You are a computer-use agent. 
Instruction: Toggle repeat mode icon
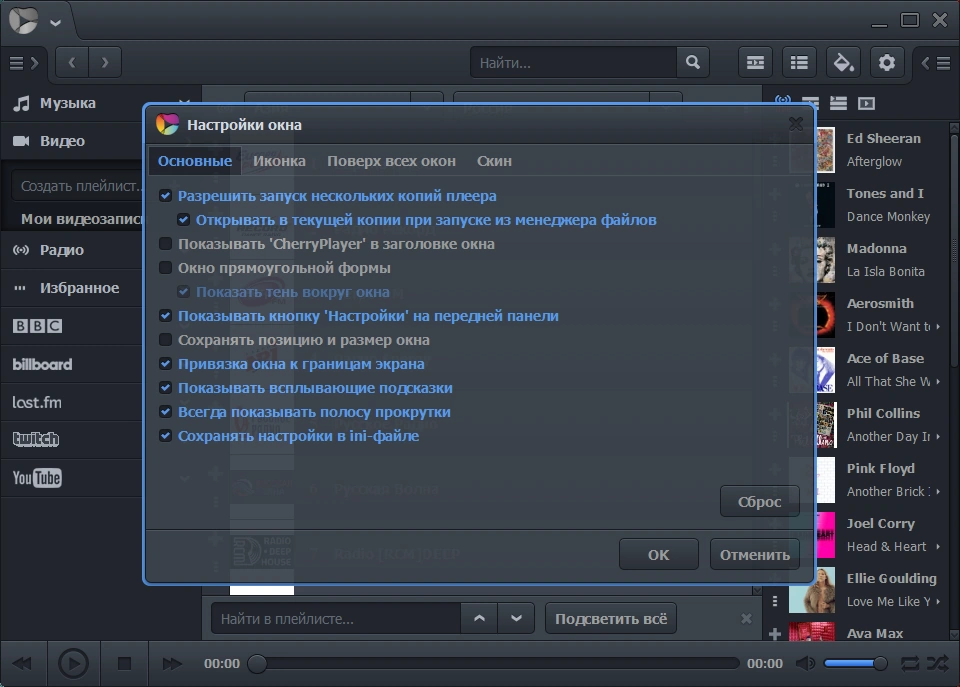click(910, 663)
